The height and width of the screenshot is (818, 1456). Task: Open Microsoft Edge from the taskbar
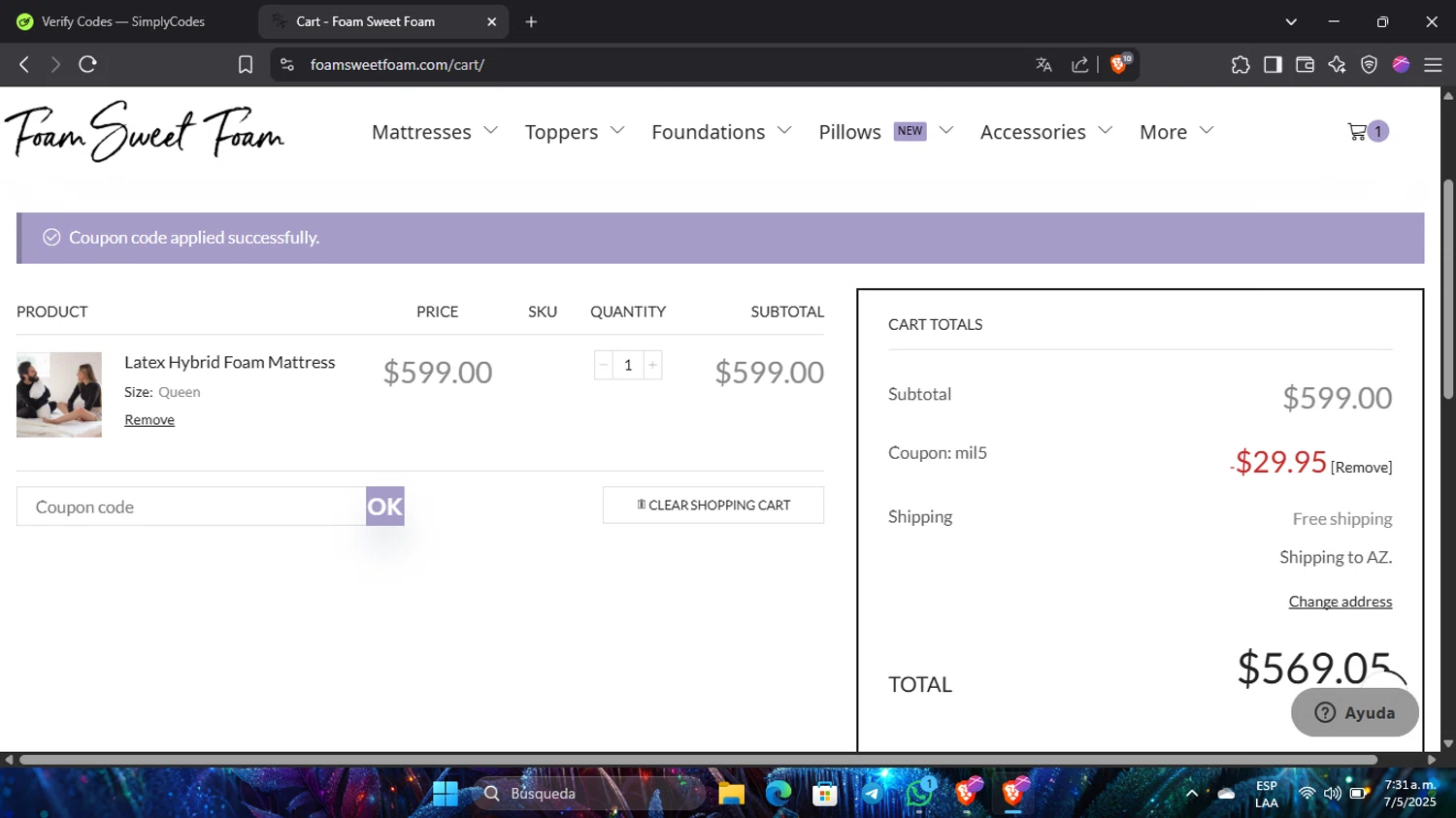778,794
